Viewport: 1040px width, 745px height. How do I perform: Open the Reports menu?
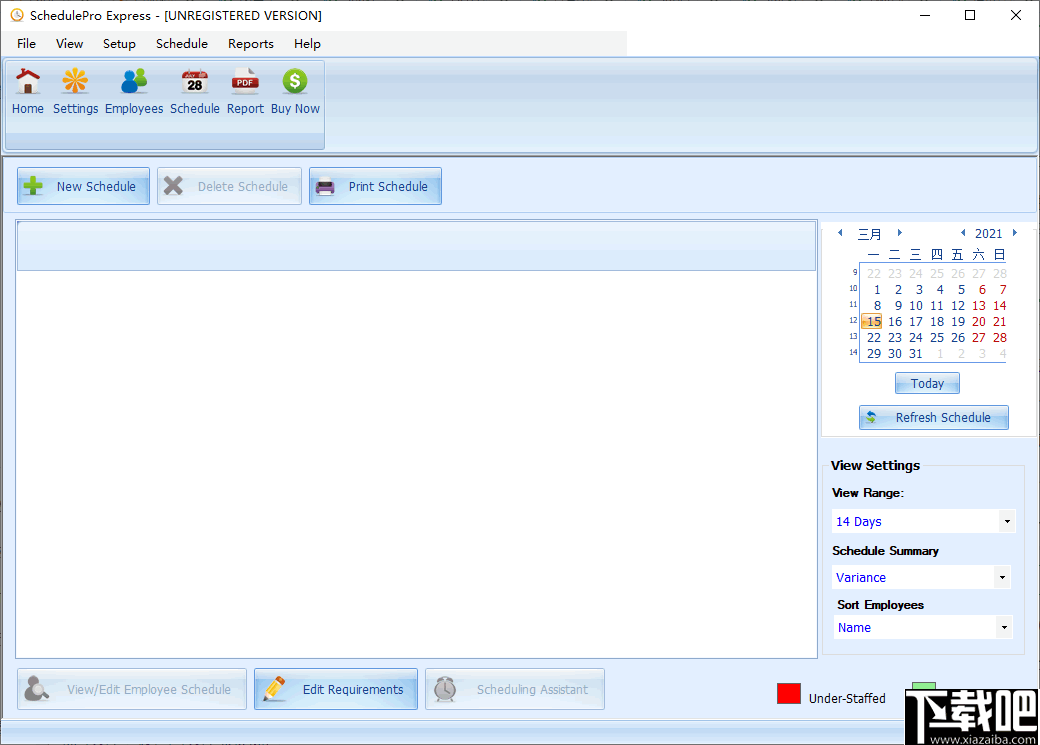point(250,43)
